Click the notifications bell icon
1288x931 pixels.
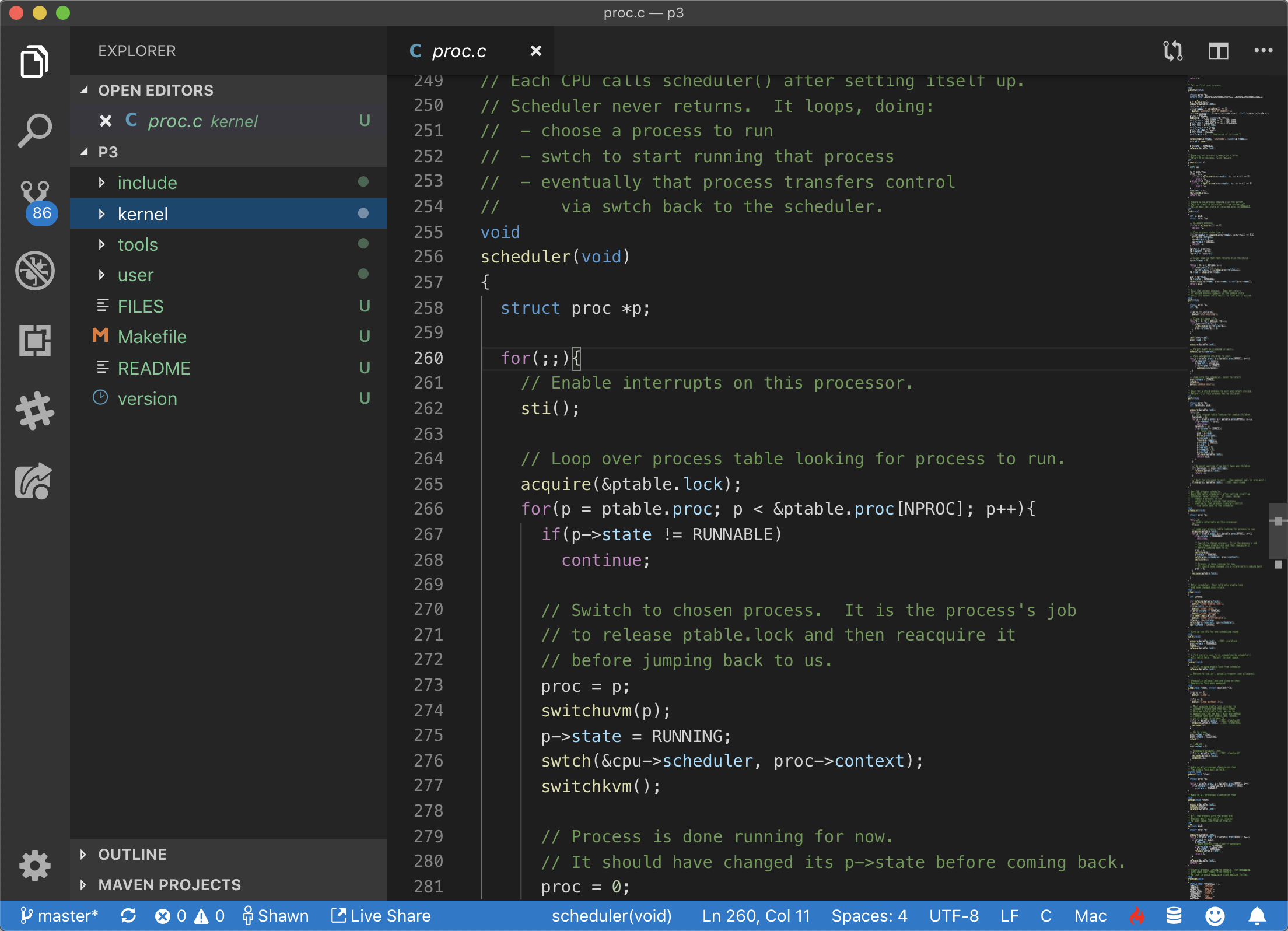(x=1257, y=916)
